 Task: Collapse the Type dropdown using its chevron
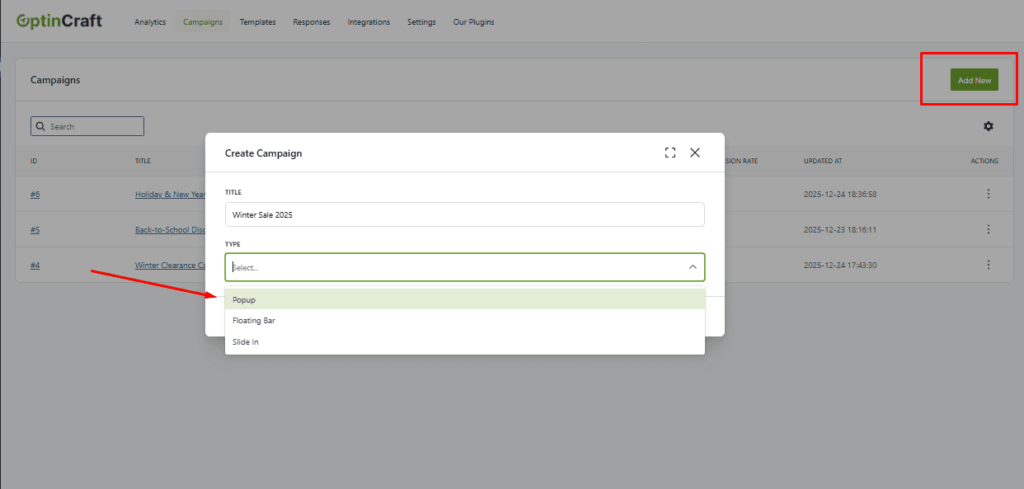pyautogui.click(x=692, y=267)
